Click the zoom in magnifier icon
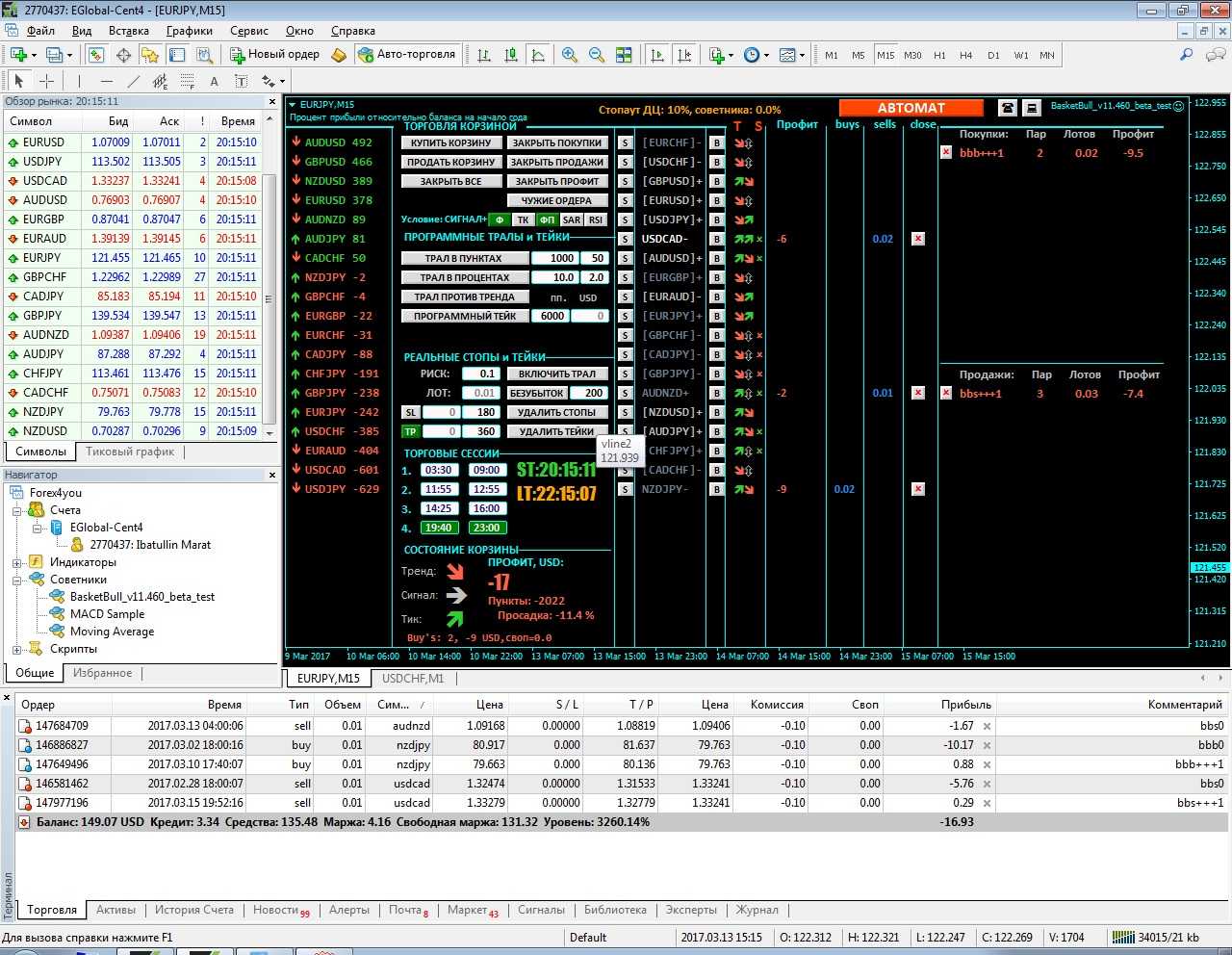 pos(570,55)
